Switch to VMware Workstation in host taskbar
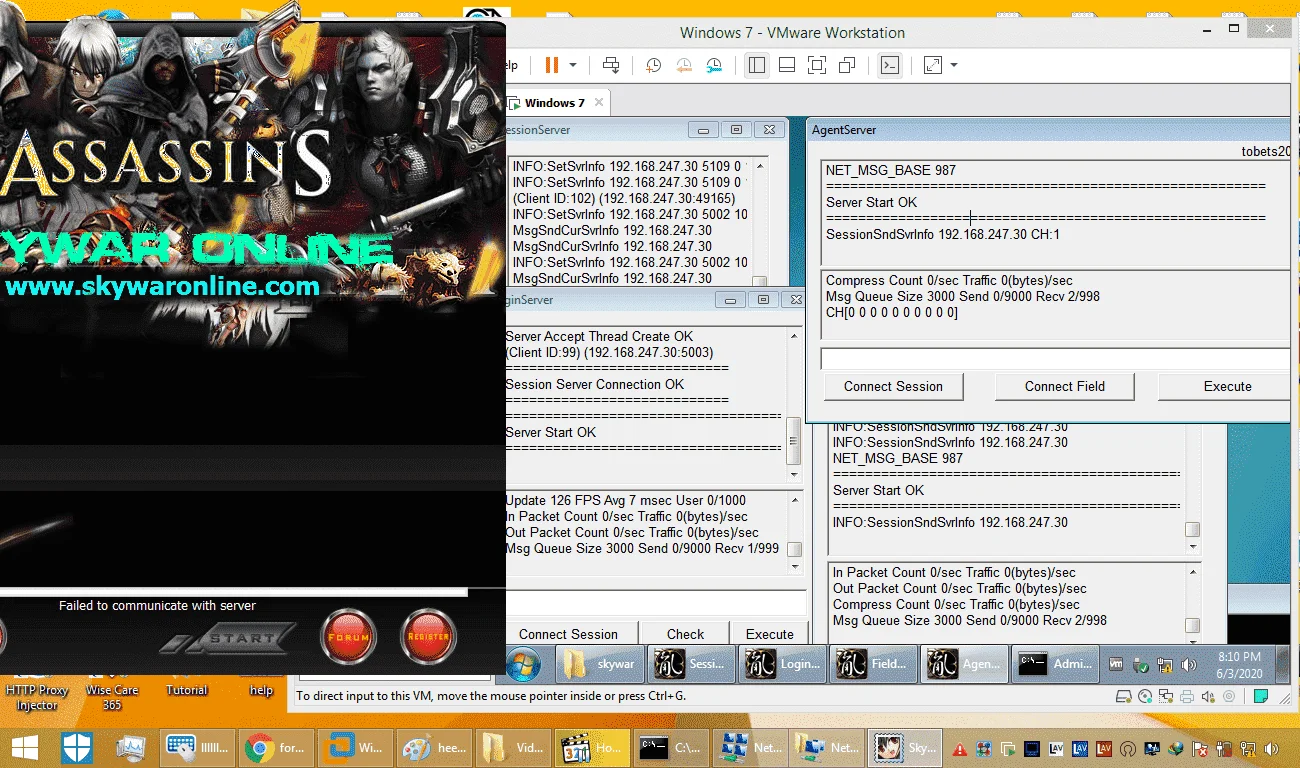The width and height of the screenshot is (1300, 768). pos(356,747)
